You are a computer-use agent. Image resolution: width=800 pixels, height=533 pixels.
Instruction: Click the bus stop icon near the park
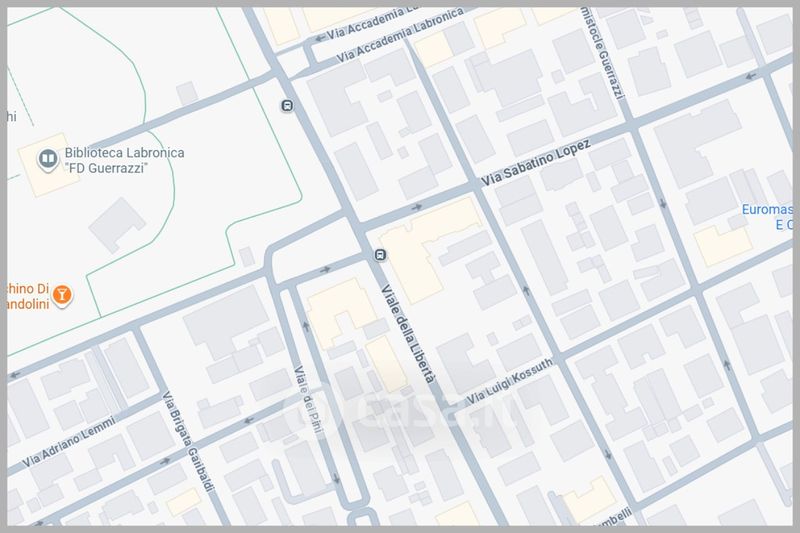[288, 105]
